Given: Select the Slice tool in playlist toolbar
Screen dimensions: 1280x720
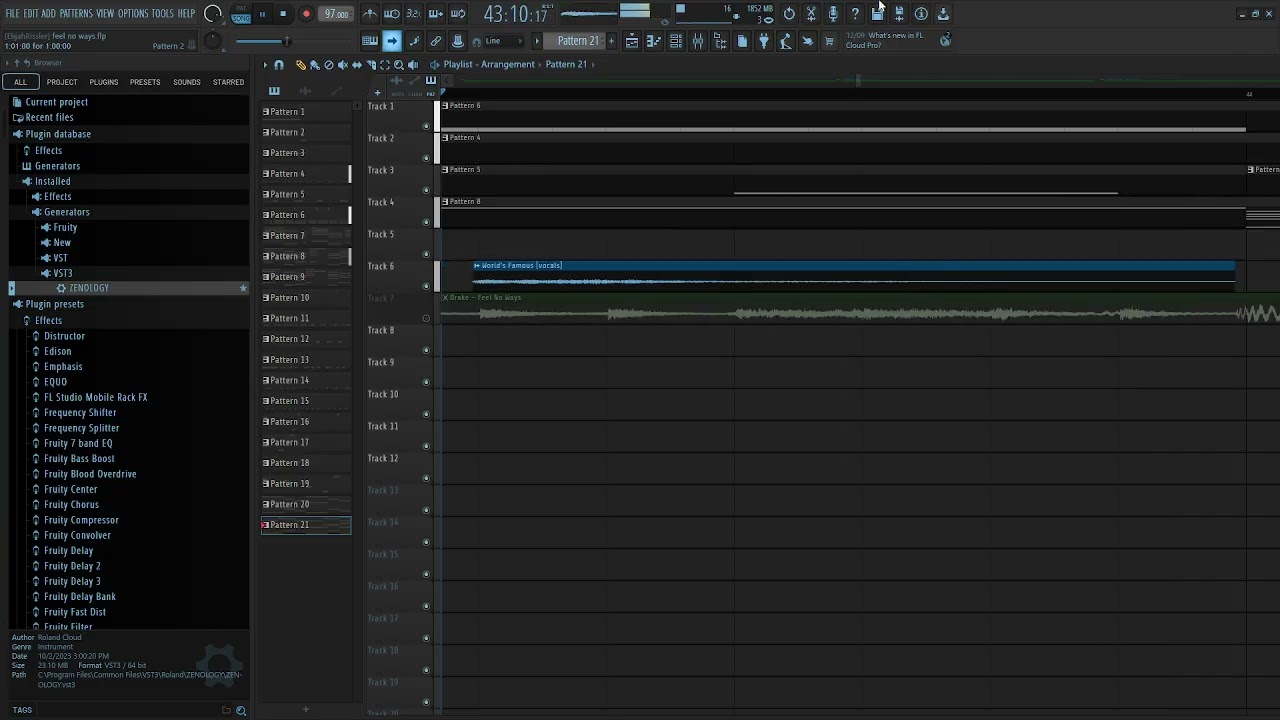Looking at the screenshot, I should pyautogui.click(x=370, y=65).
